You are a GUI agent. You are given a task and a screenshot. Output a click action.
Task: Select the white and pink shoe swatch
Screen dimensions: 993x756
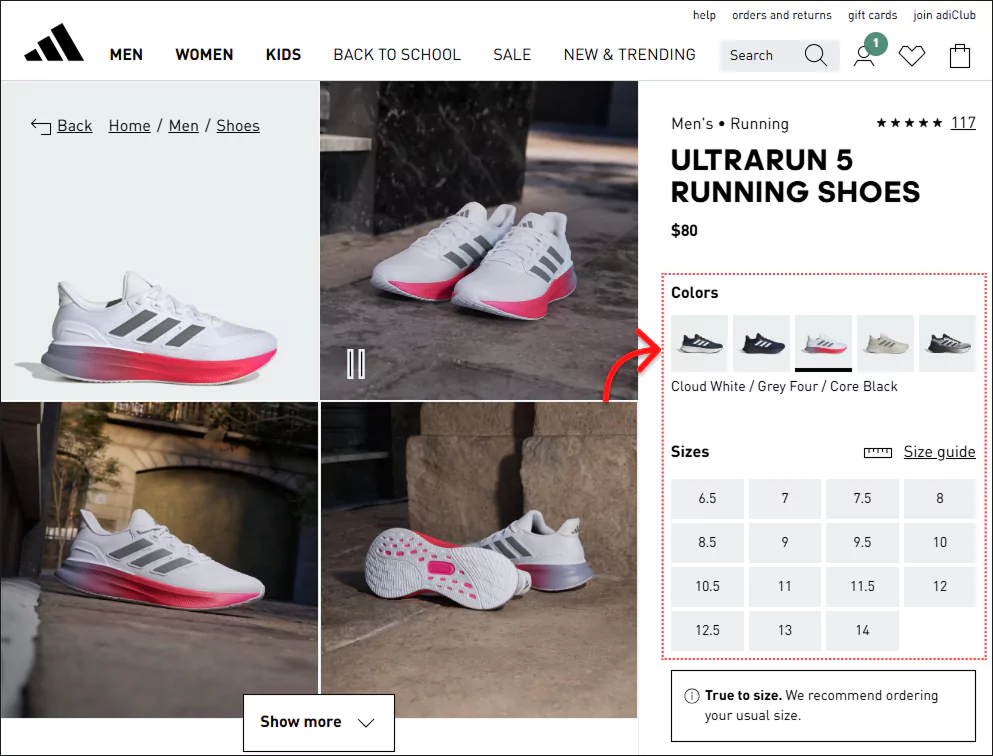click(823, 343)
